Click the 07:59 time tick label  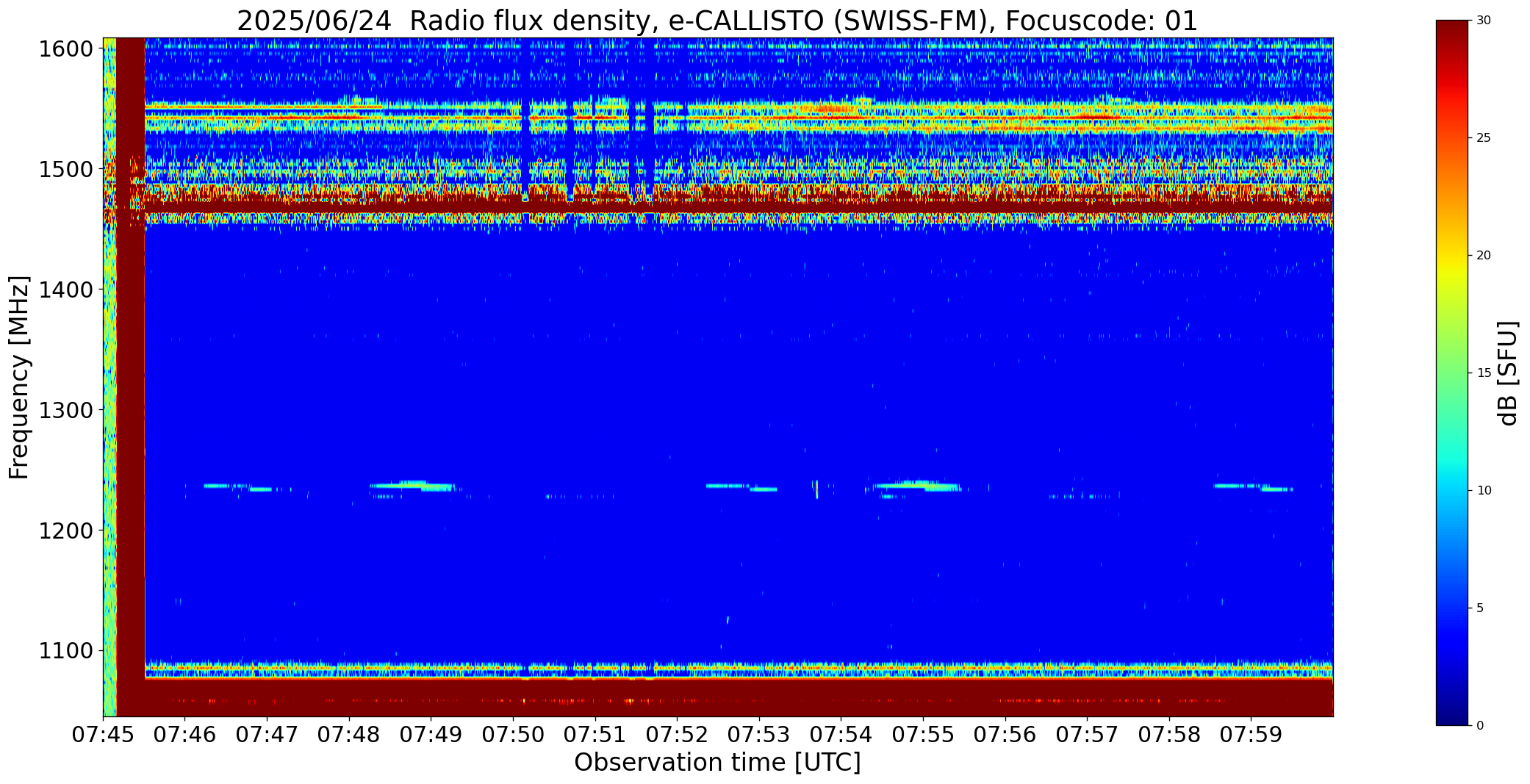[1251, 735]
